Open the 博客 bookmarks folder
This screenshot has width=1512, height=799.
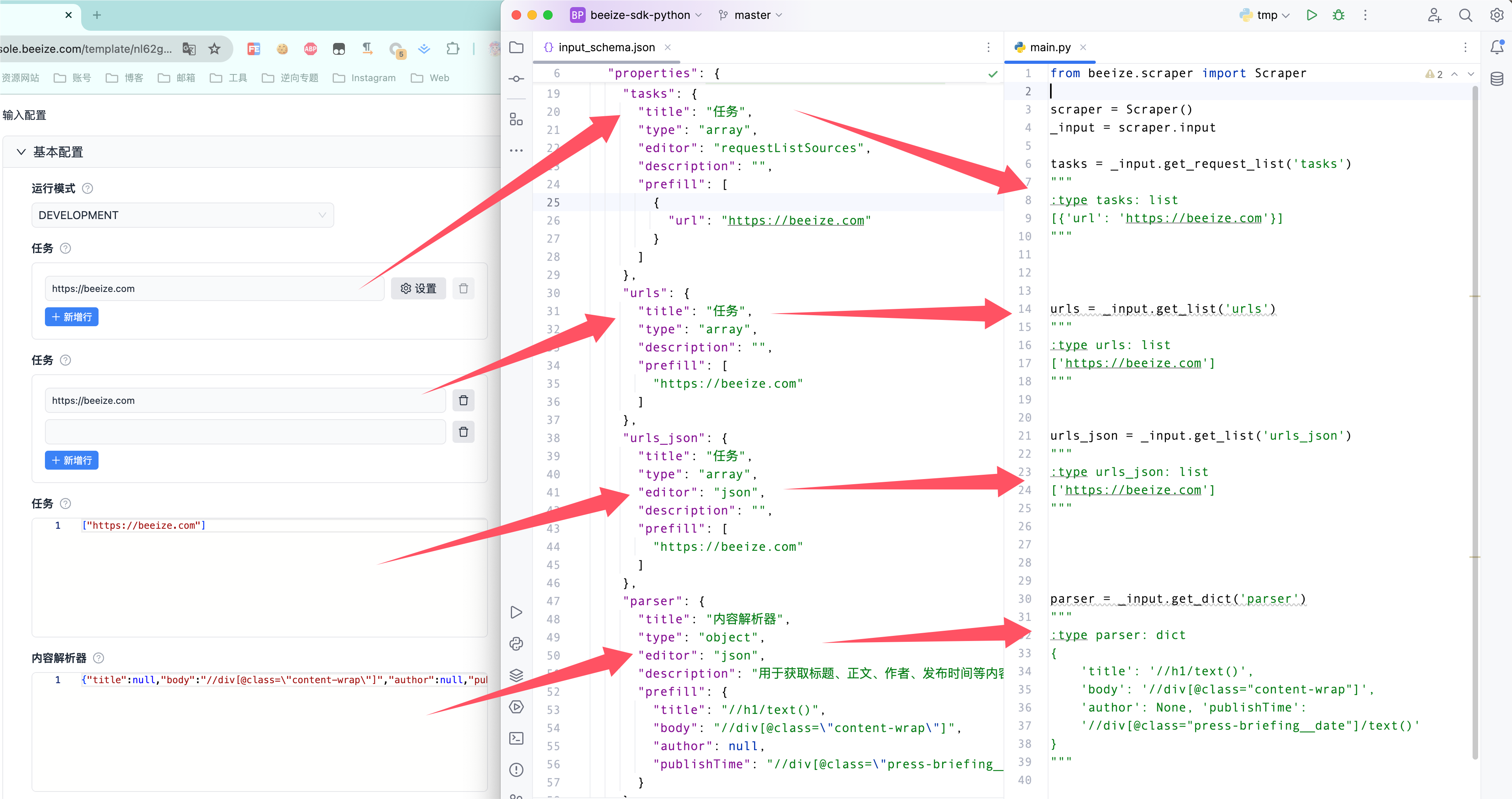coord(125,78)
